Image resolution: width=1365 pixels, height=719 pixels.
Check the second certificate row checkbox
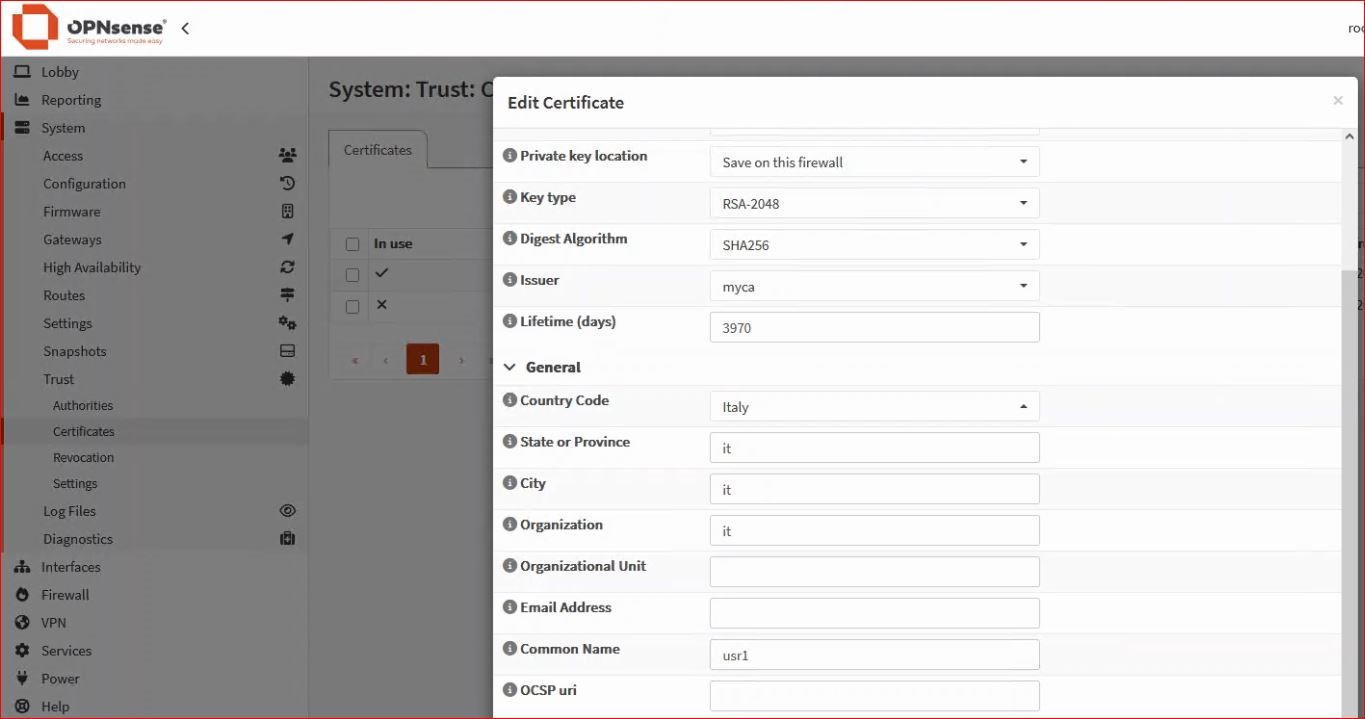coord(352,306)
